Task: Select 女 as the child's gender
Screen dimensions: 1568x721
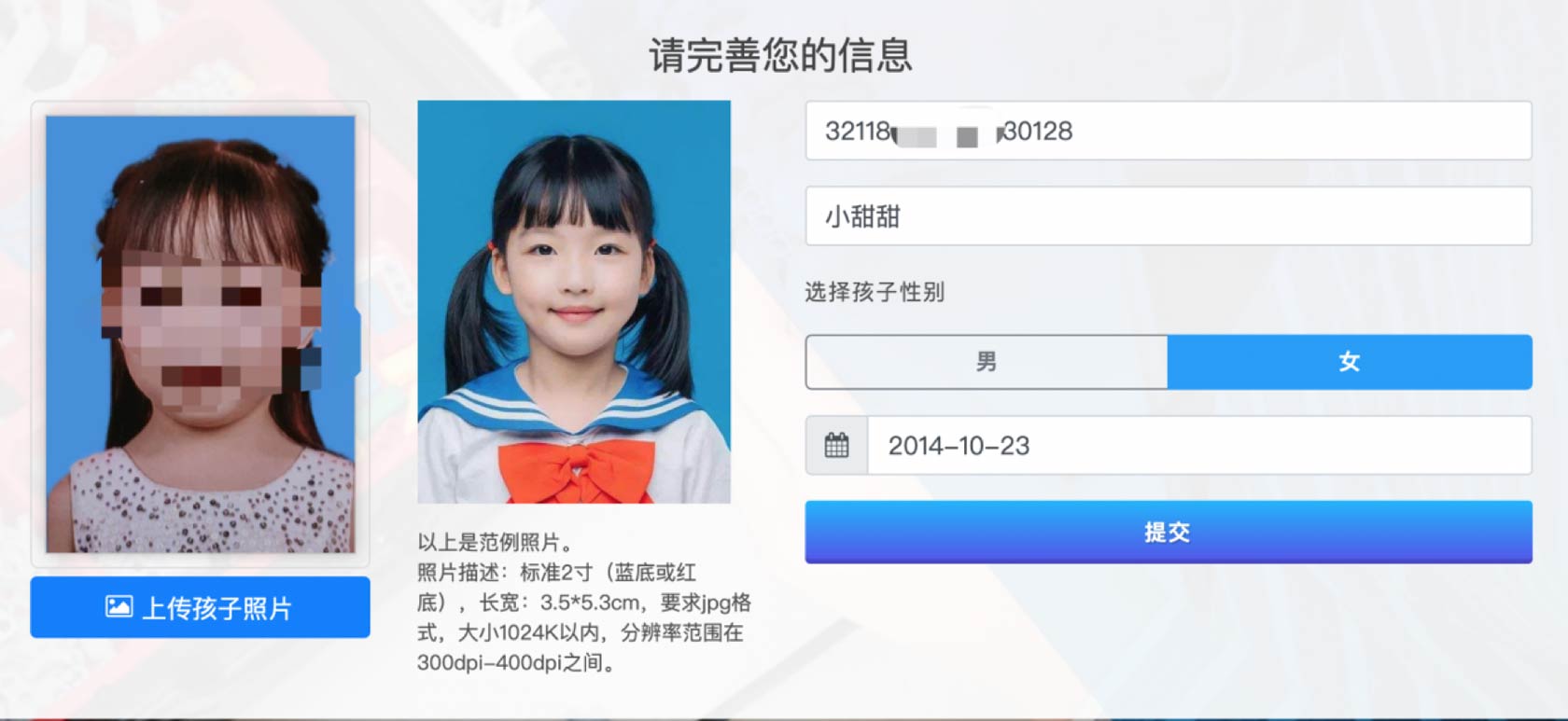Action: pyautogui.click(x=1350, y=362)
